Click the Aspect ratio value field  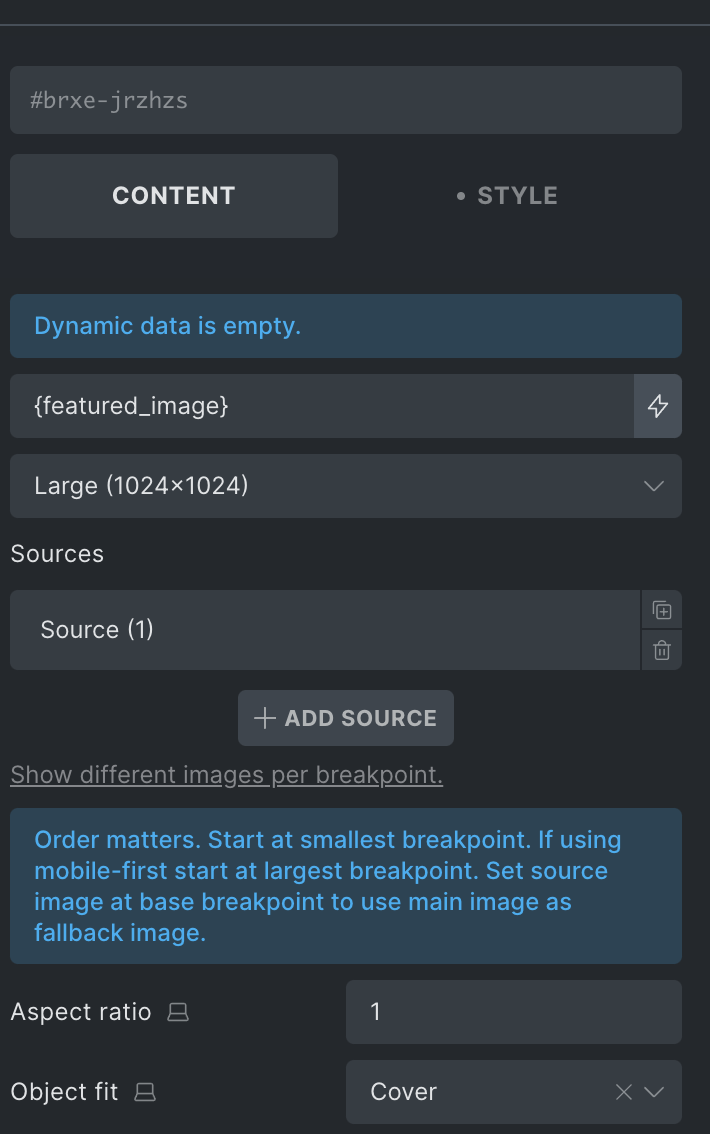click(513, 1012)
